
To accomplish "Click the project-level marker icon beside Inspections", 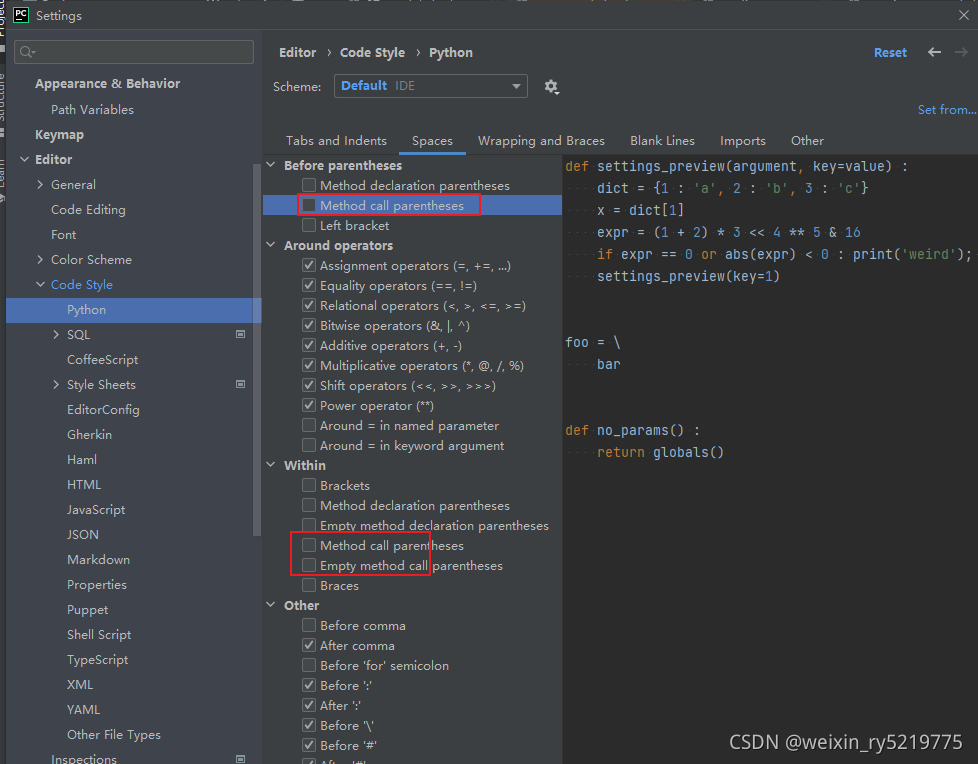I will [240, 758].
